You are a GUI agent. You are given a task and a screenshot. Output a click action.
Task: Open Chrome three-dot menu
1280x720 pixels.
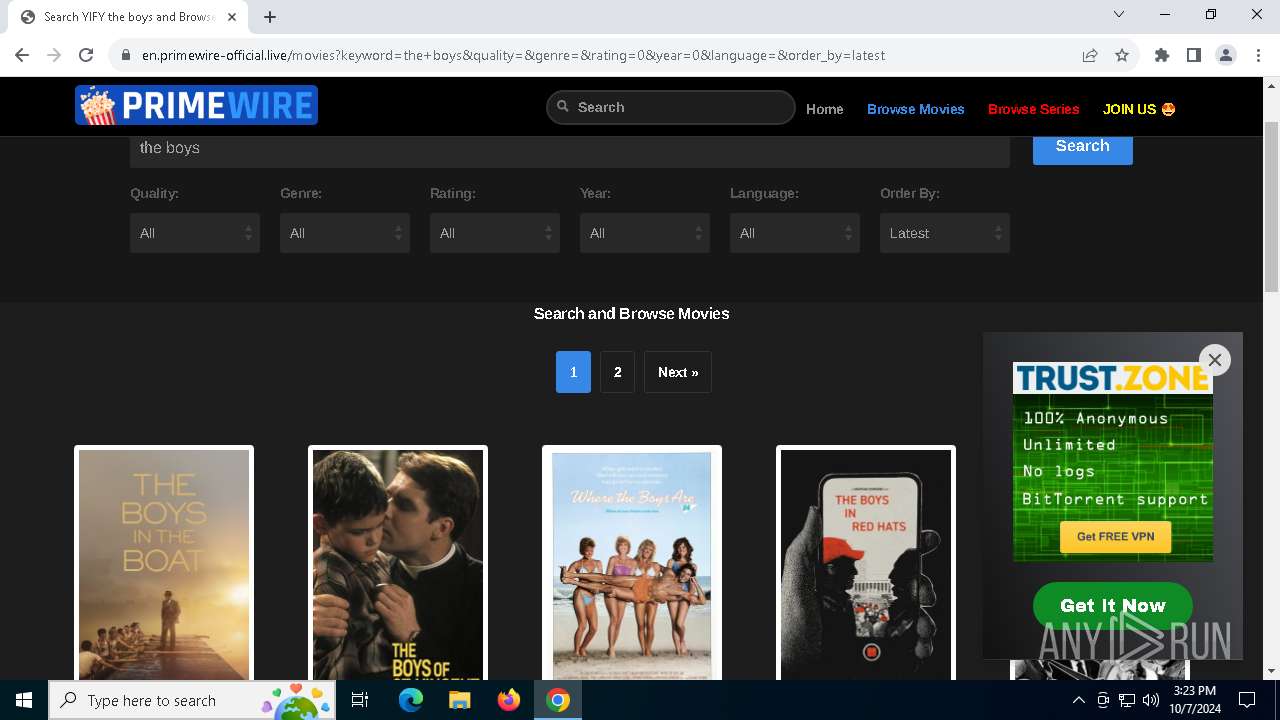click(x=1258, y=55)
